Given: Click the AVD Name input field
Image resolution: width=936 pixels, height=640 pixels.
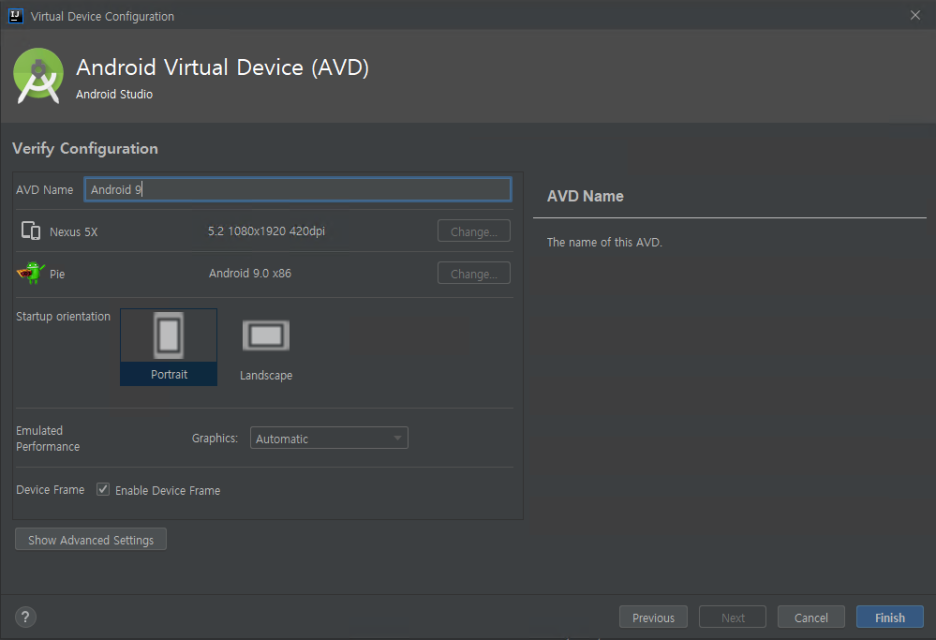Looking at the screenshot, I should [297, 189].
